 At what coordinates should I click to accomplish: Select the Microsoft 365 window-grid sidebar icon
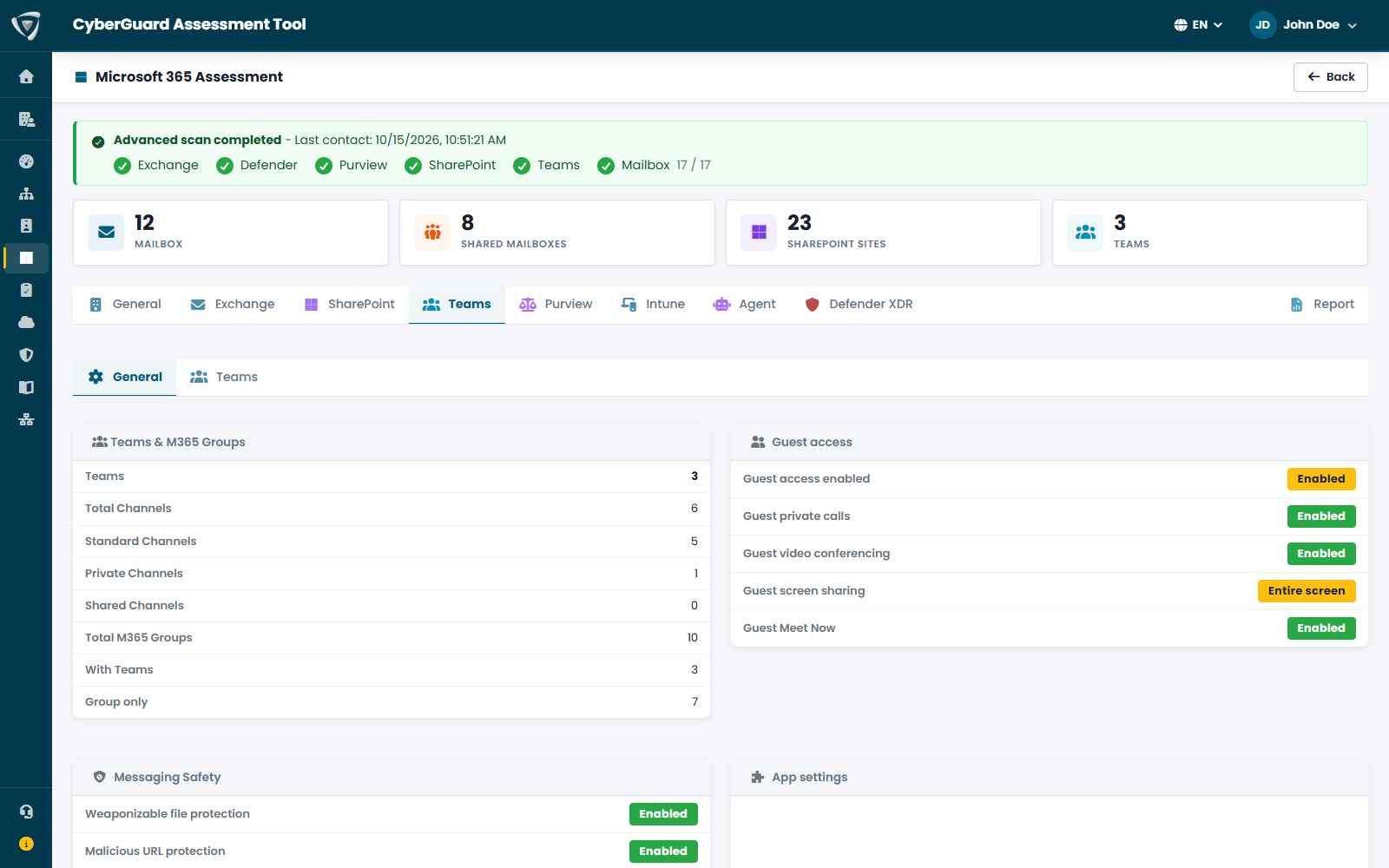[x=26, y=258]
